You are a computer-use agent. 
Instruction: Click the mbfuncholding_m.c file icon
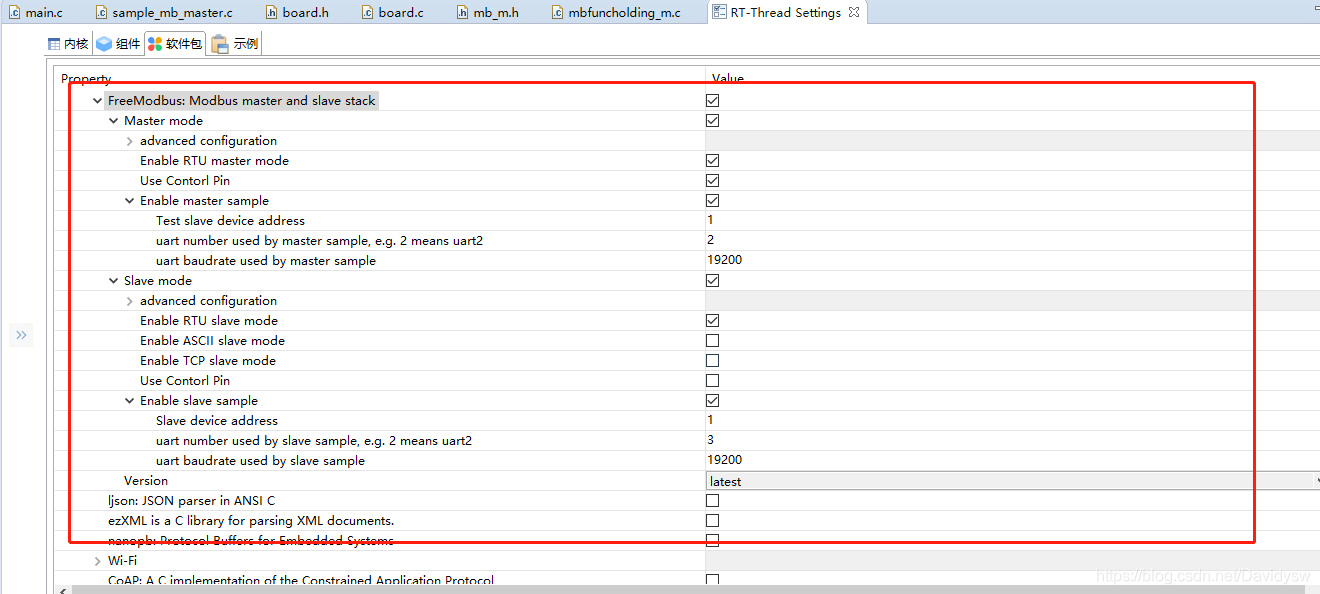click(557, 13)
